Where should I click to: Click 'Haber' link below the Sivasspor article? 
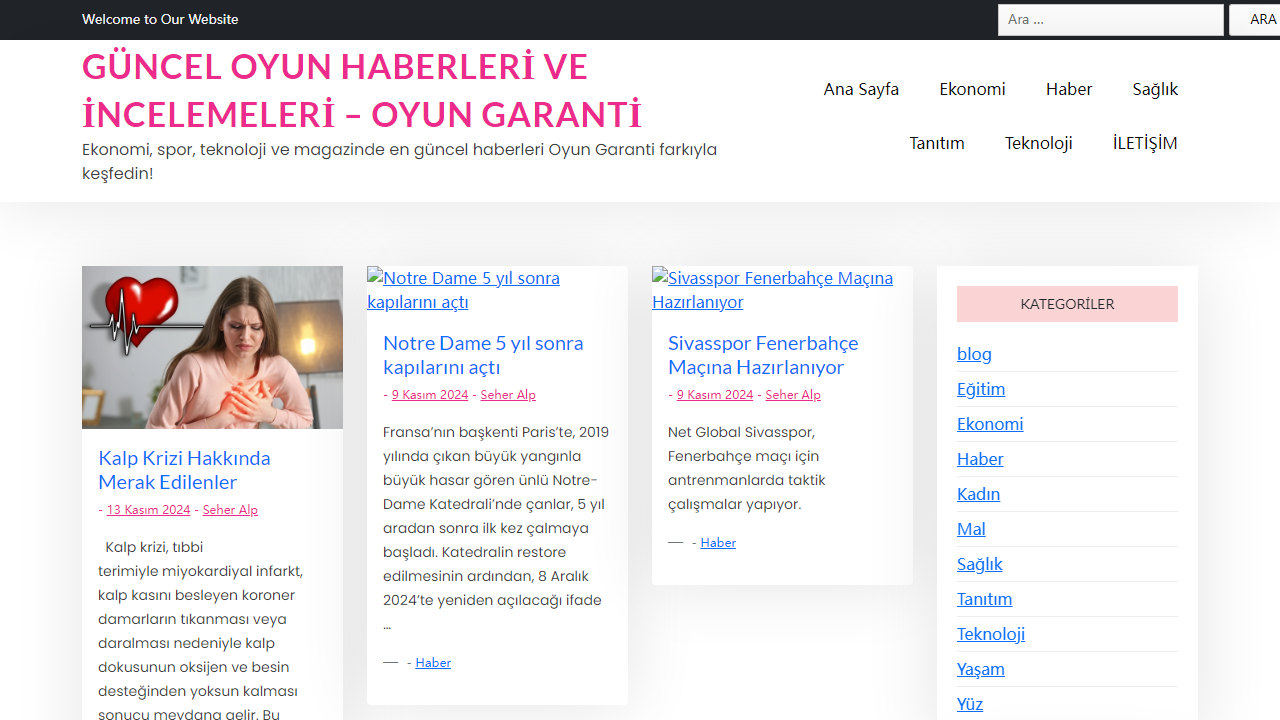(x=718, y=541)
